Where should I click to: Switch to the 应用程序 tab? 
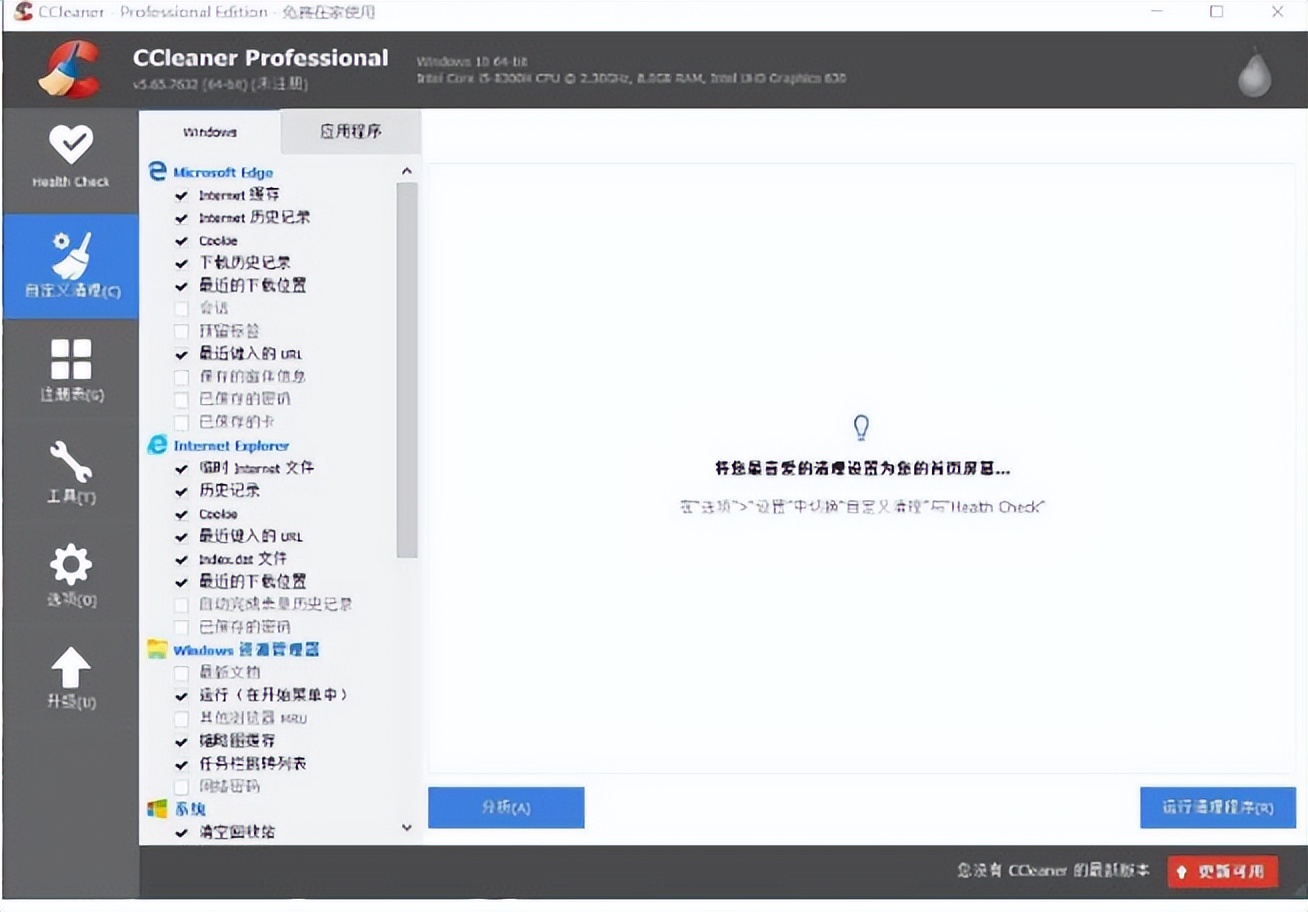pyautogui.click(x=351, y=132)
